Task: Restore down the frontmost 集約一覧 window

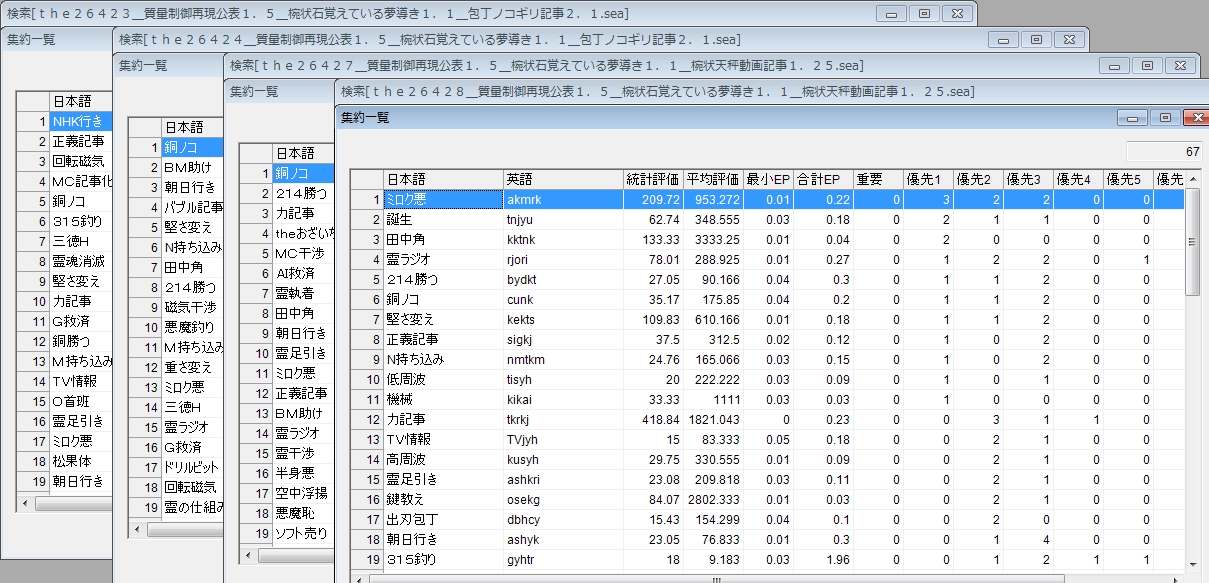Action: point(1164,118)
